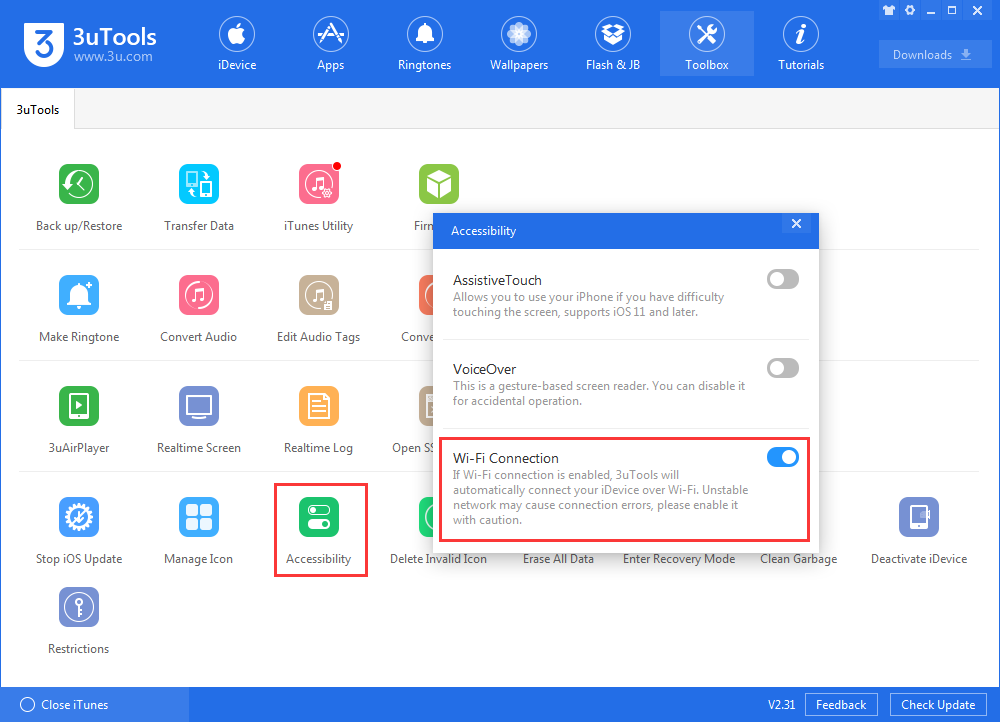Open the Firmware cube icon tool
This screenshot has width=1000, height=722.
tap(439, 184)
